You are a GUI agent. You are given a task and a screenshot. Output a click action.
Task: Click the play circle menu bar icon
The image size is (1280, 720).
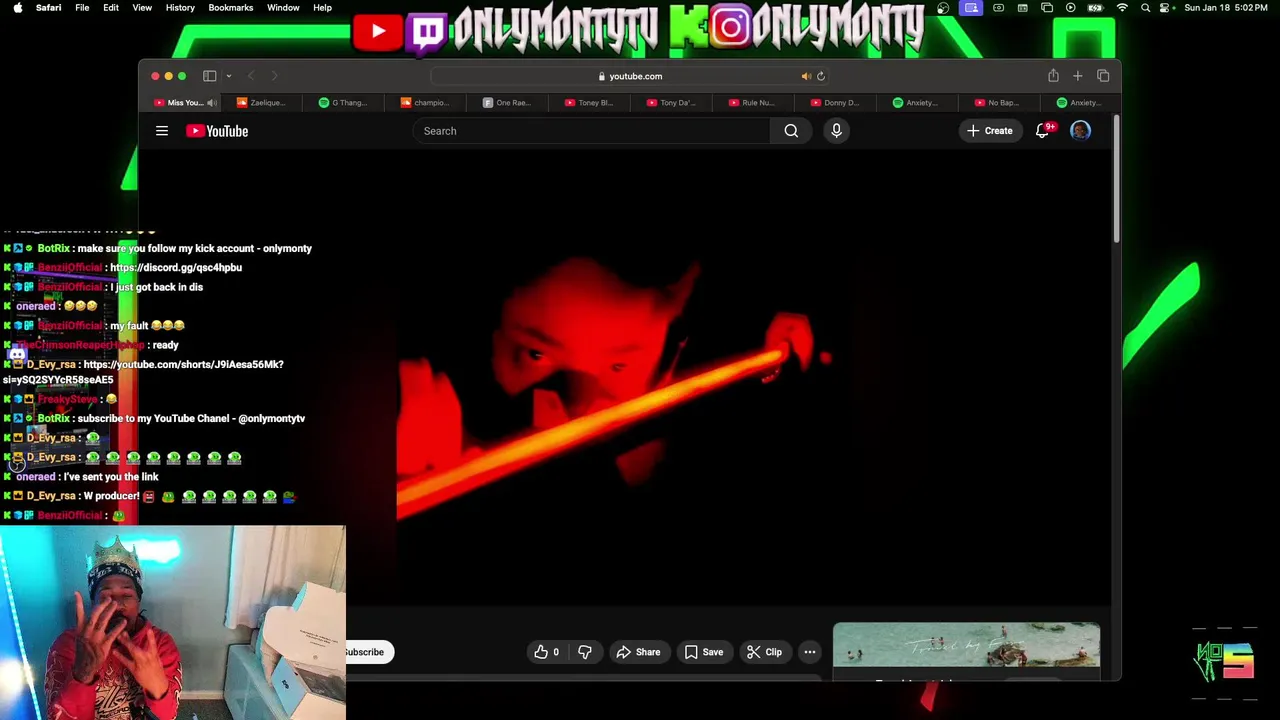click(x=1070, y=8)
